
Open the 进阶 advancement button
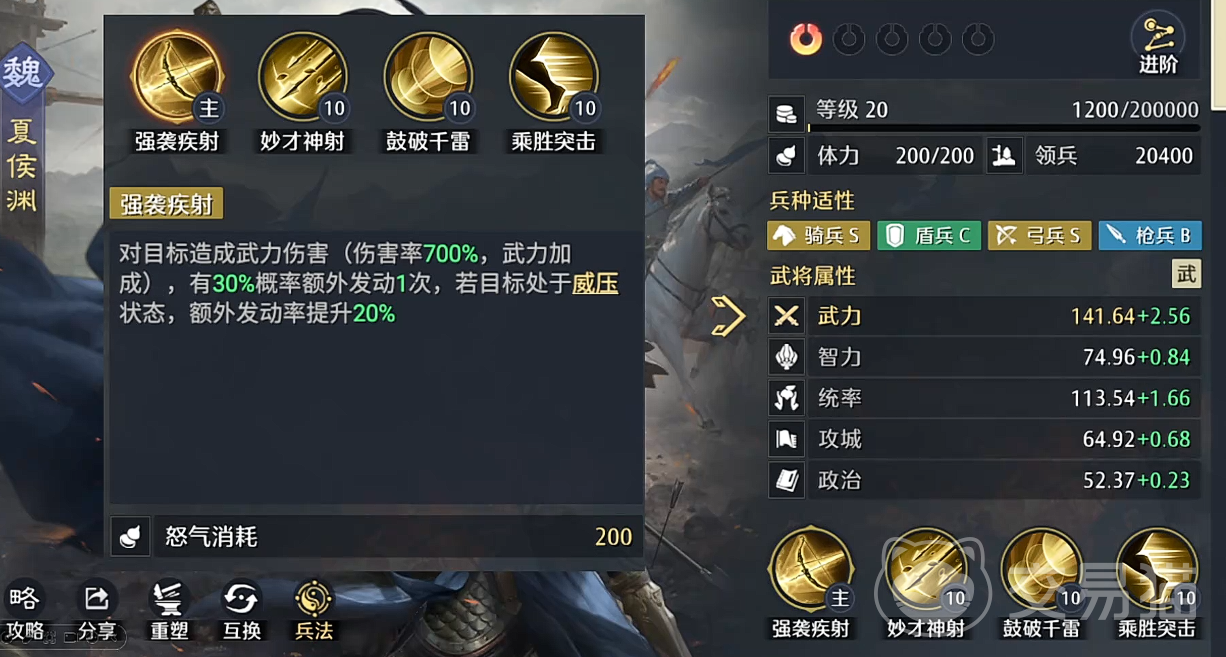point(1158,45)
